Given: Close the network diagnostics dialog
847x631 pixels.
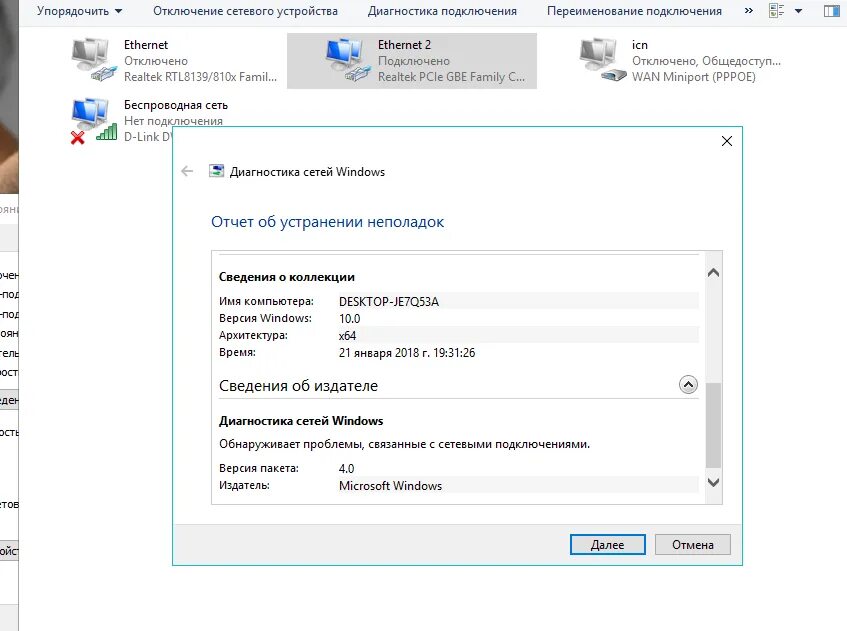Looking at the screenshot, I should (x=727, y=141).
